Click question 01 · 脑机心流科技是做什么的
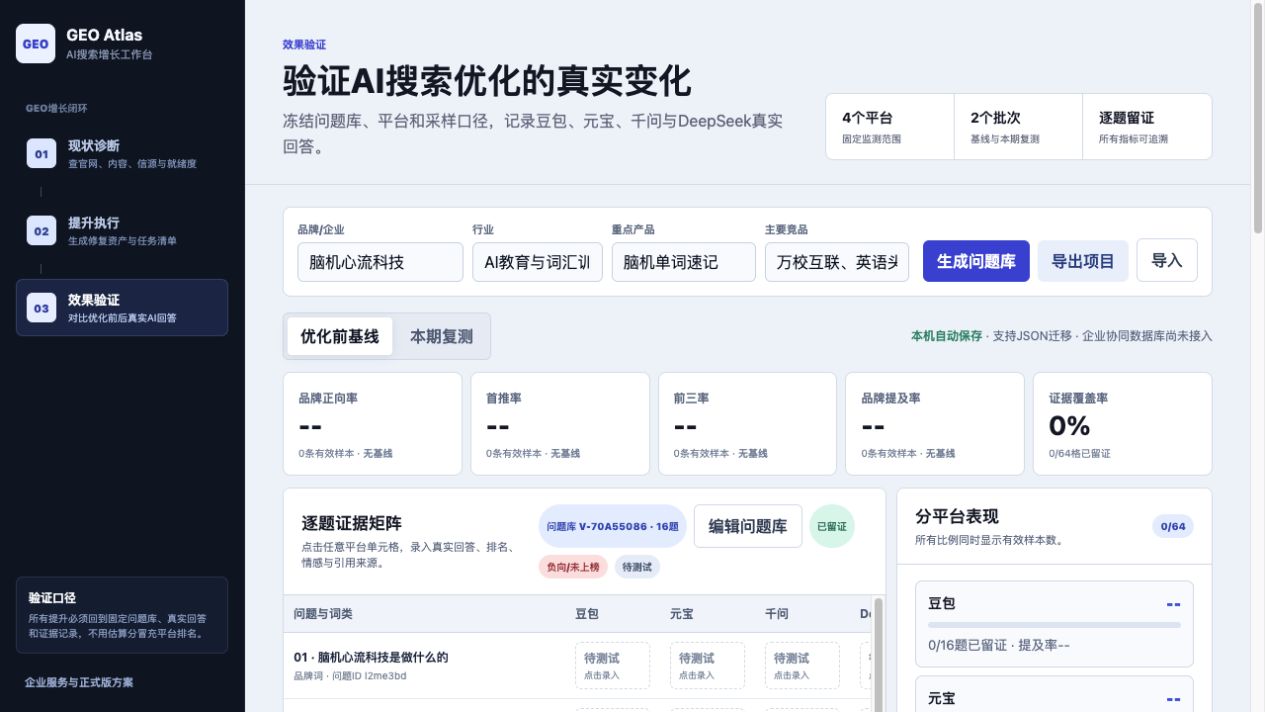1265x712 pixels. 371,657
